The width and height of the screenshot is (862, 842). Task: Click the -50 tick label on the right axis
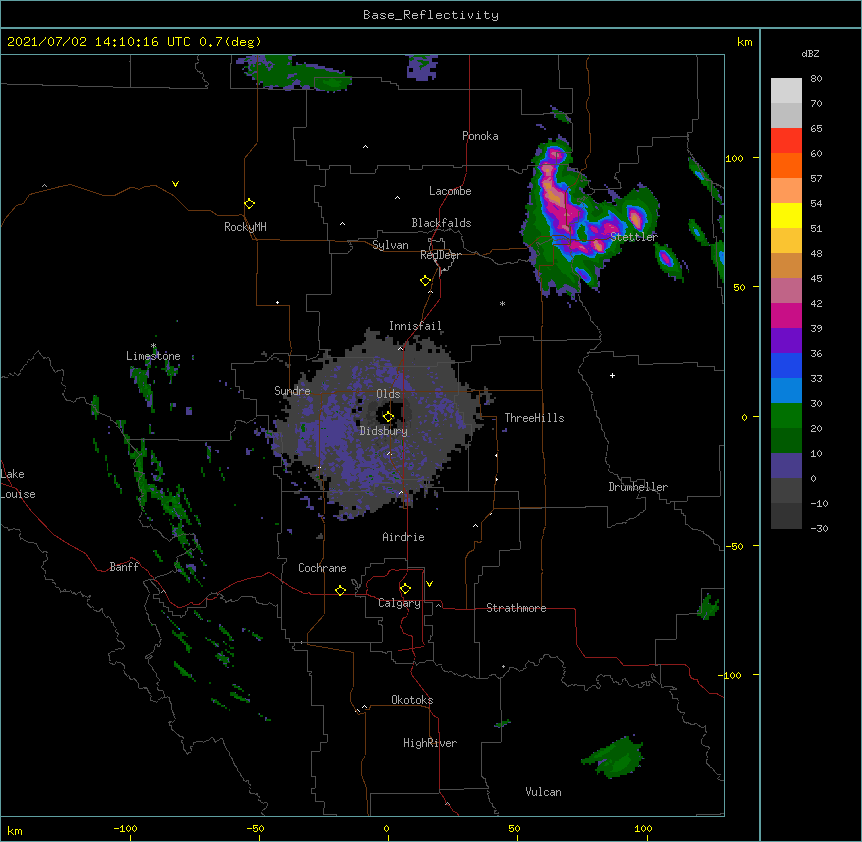click(x=734, y=546)
